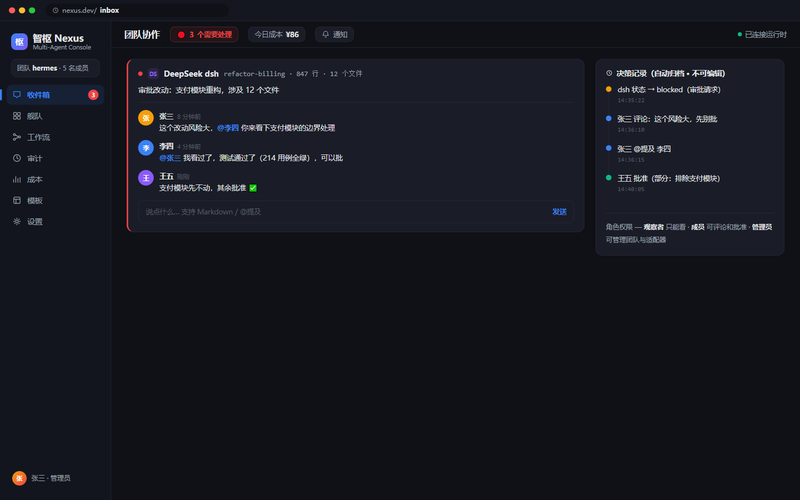Image resolution: width=800 pixels, height=500 pixels.
Task: Open the 今日成本 ¥86 chip
Action: pos(277,34)
